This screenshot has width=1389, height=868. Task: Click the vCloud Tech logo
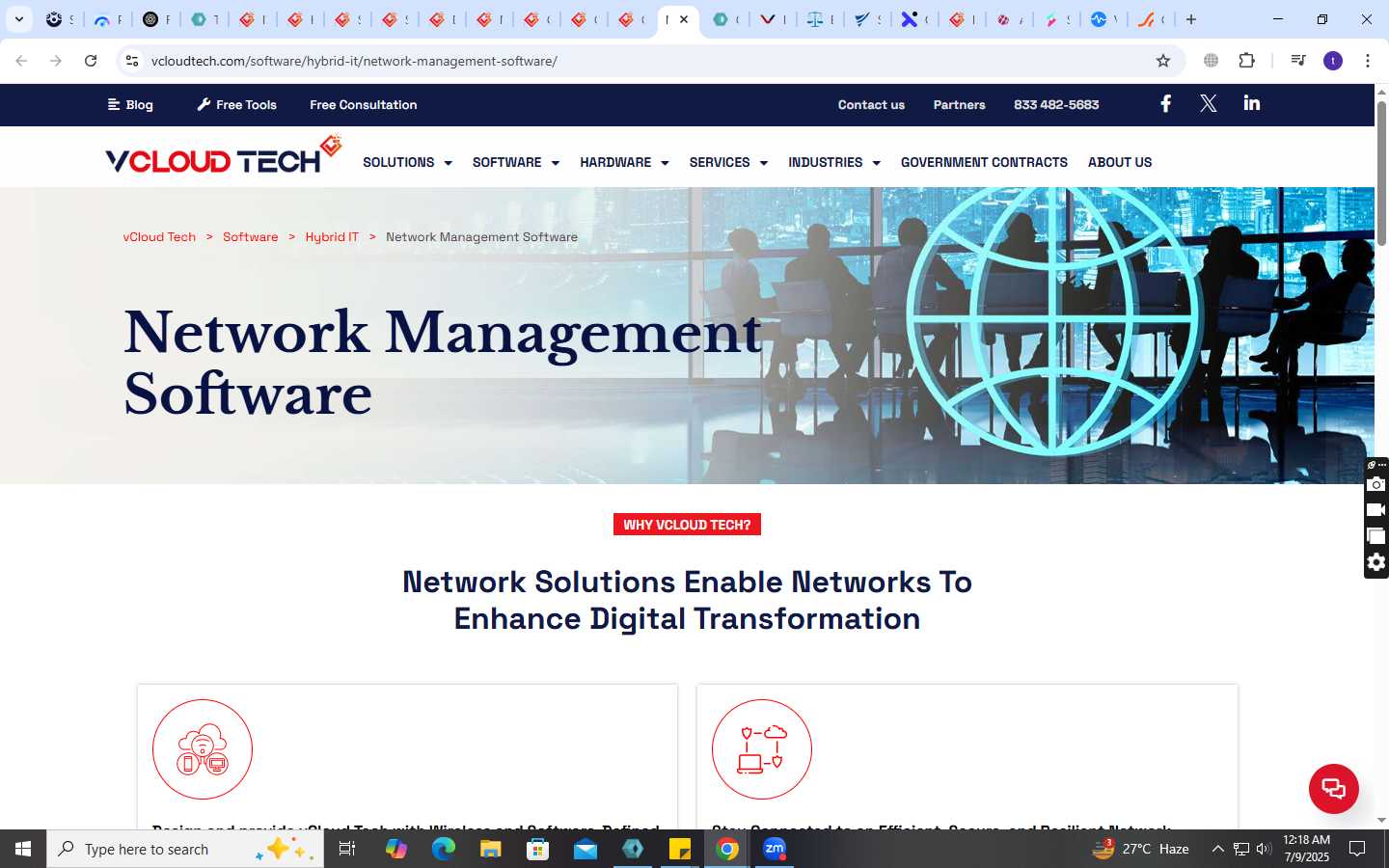pos(224,155)
